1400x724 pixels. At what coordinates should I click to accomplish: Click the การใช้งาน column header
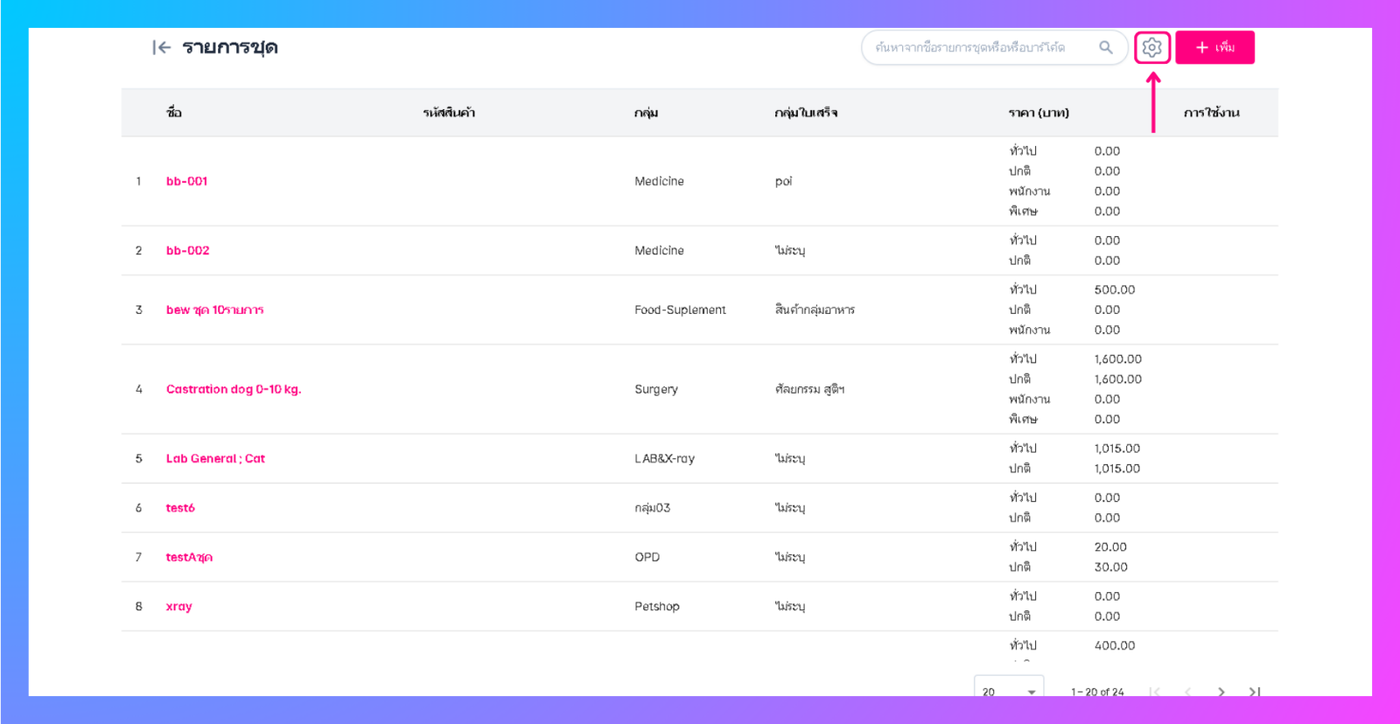coord(1211,113)
